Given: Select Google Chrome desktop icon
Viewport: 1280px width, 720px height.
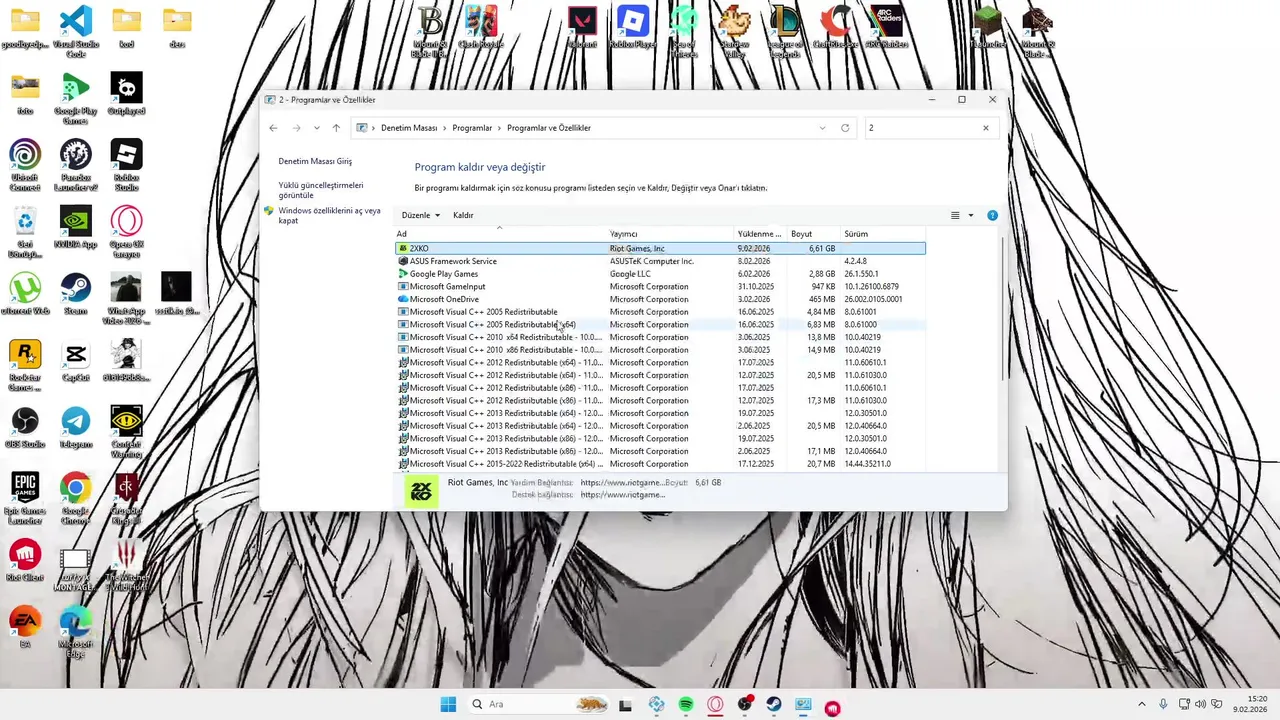Looking at the screenshot, I should coord(76,499).
